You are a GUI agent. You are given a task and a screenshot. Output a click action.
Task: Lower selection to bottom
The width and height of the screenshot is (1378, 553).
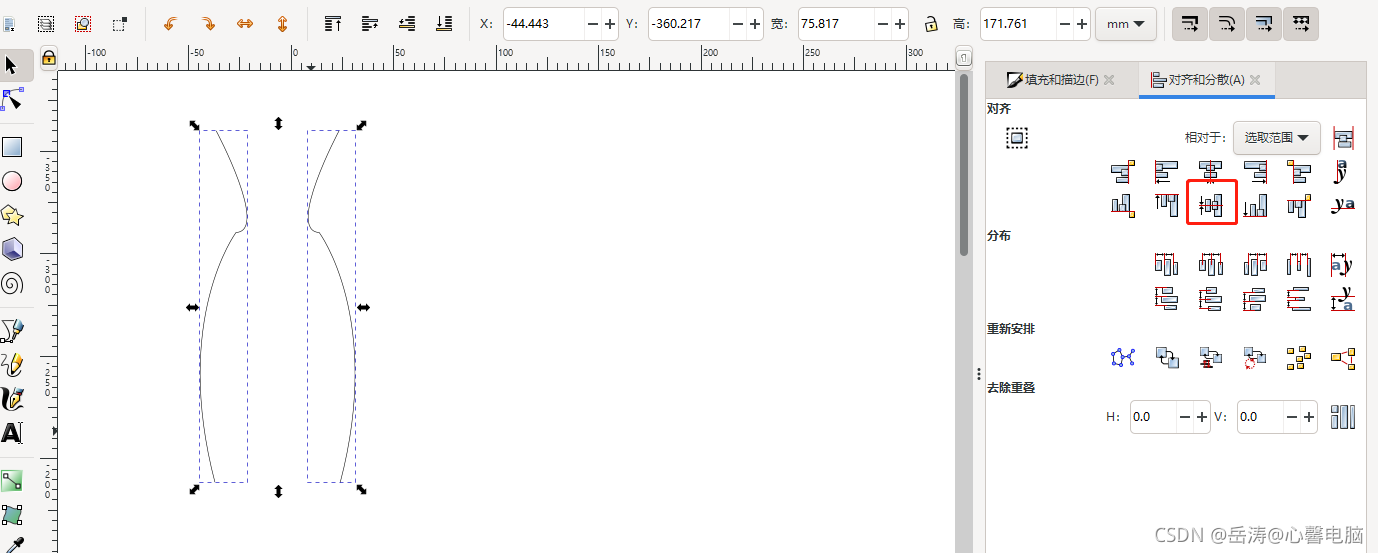click(445, 23)
